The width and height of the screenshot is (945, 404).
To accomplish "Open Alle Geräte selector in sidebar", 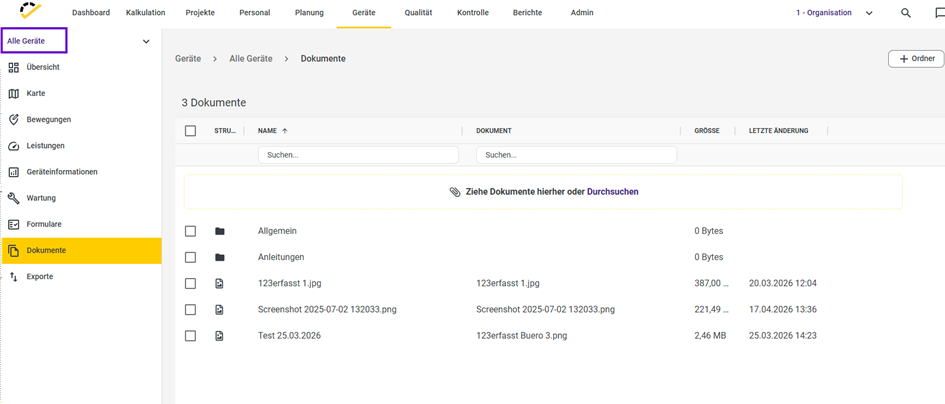I will (34, 41).
